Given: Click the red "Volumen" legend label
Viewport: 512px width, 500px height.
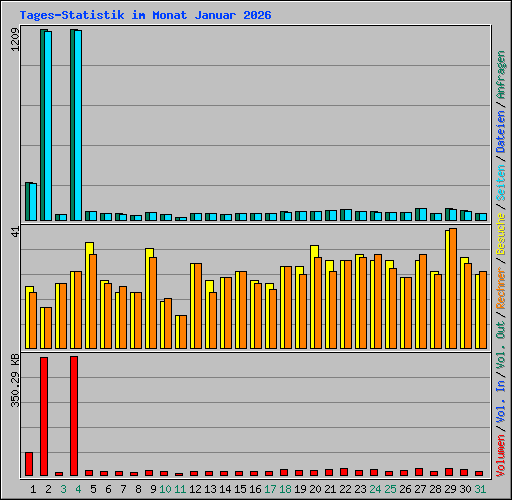Looking at the screenshot, I should click(x=501, y=456).
